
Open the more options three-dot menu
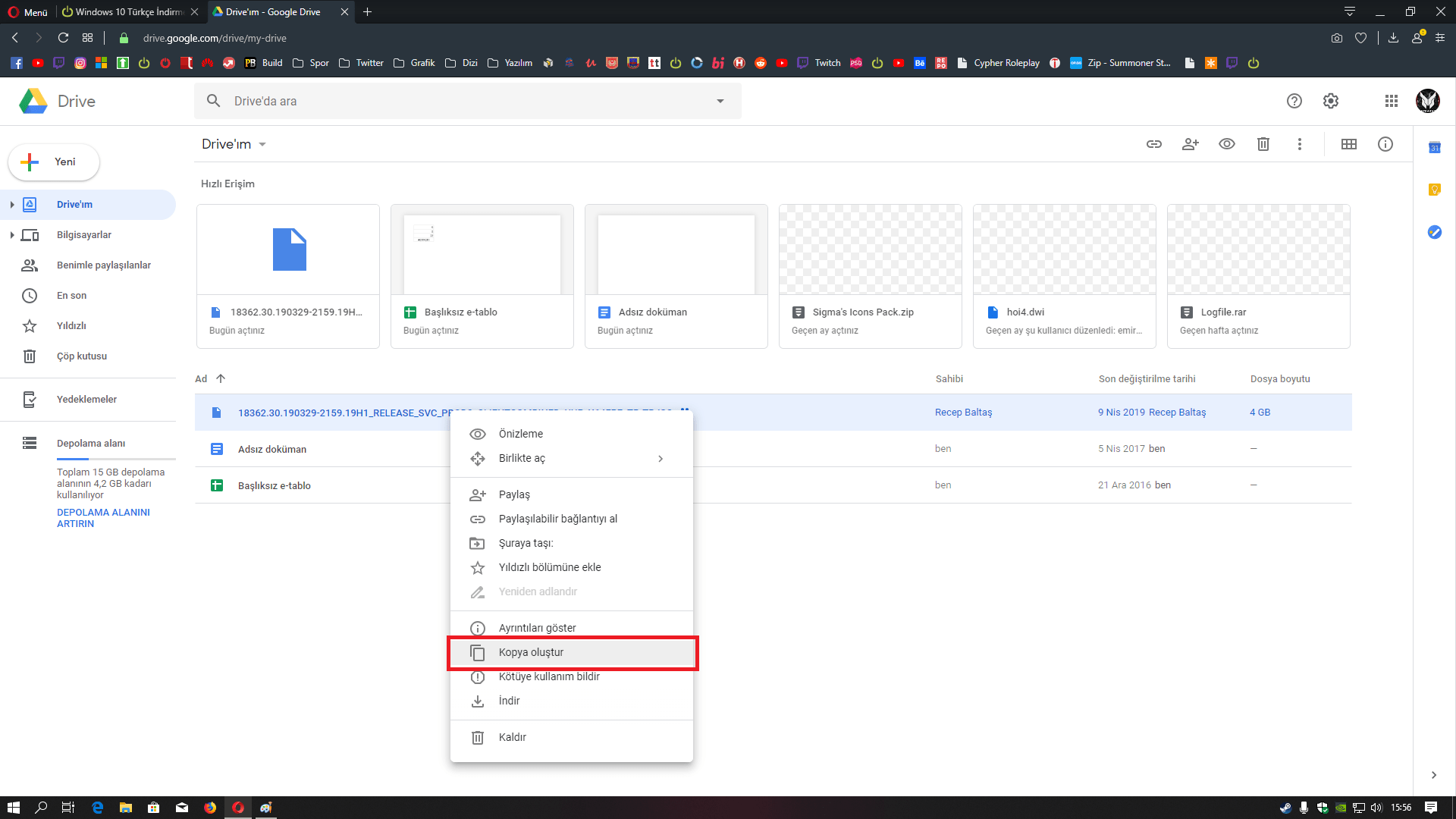1299,144
